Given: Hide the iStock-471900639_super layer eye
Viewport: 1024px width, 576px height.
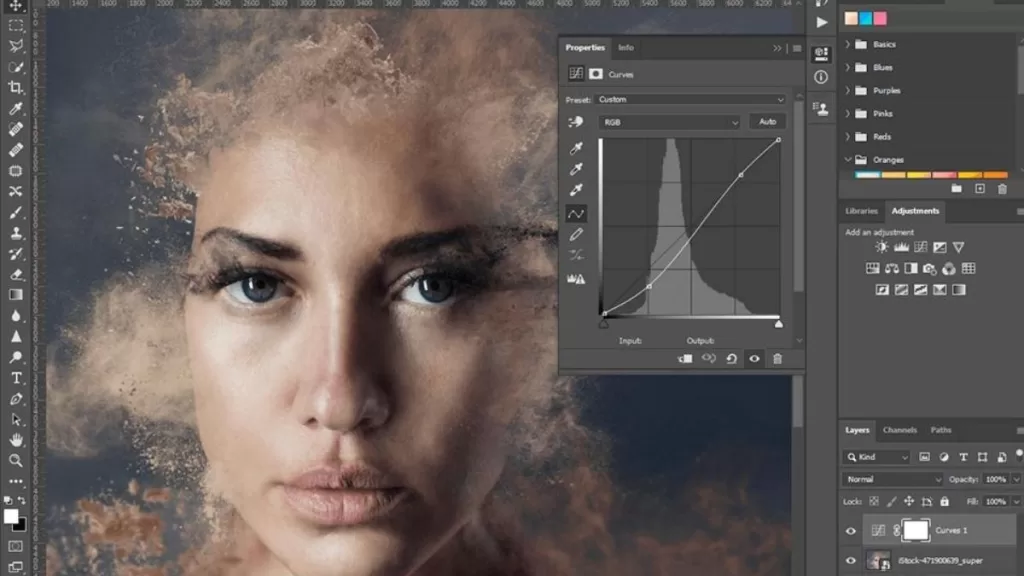Looking at the screenshot, I should (x=850, y=560).
